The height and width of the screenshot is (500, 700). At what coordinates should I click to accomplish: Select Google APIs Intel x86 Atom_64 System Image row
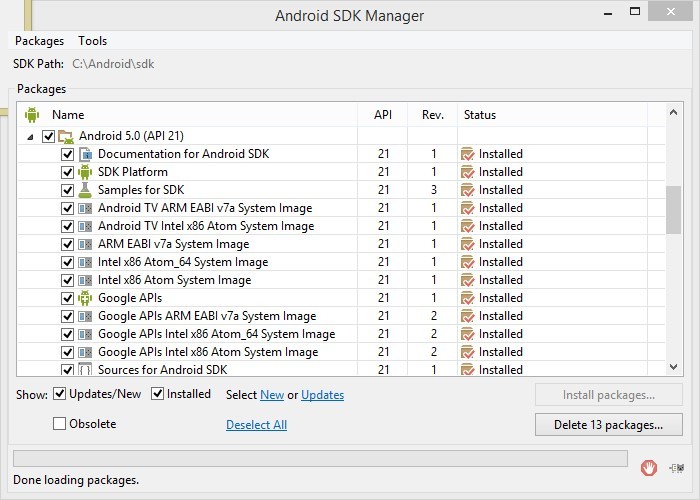342,334
